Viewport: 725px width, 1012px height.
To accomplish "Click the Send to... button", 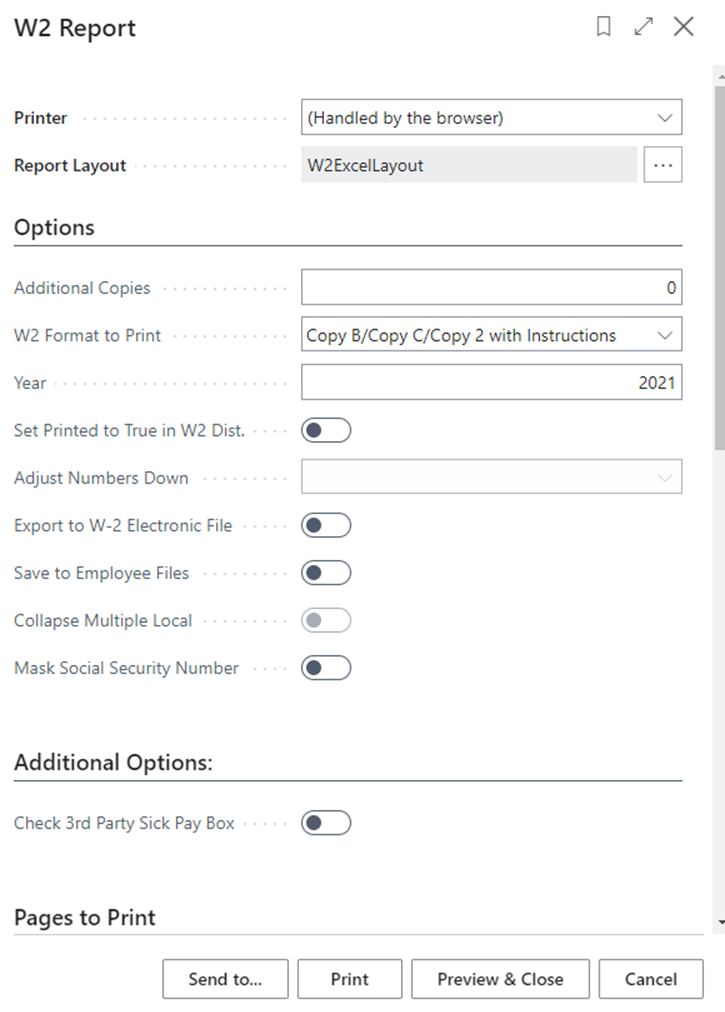I will pos(225,979).
